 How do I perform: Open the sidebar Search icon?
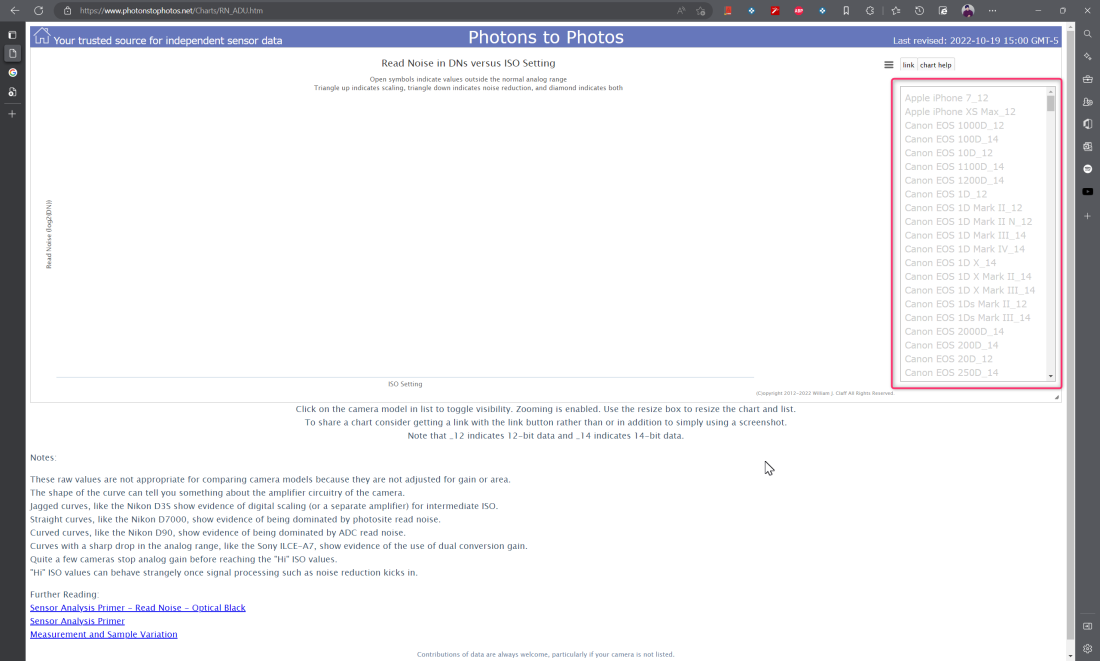(x=1087, y=34)
